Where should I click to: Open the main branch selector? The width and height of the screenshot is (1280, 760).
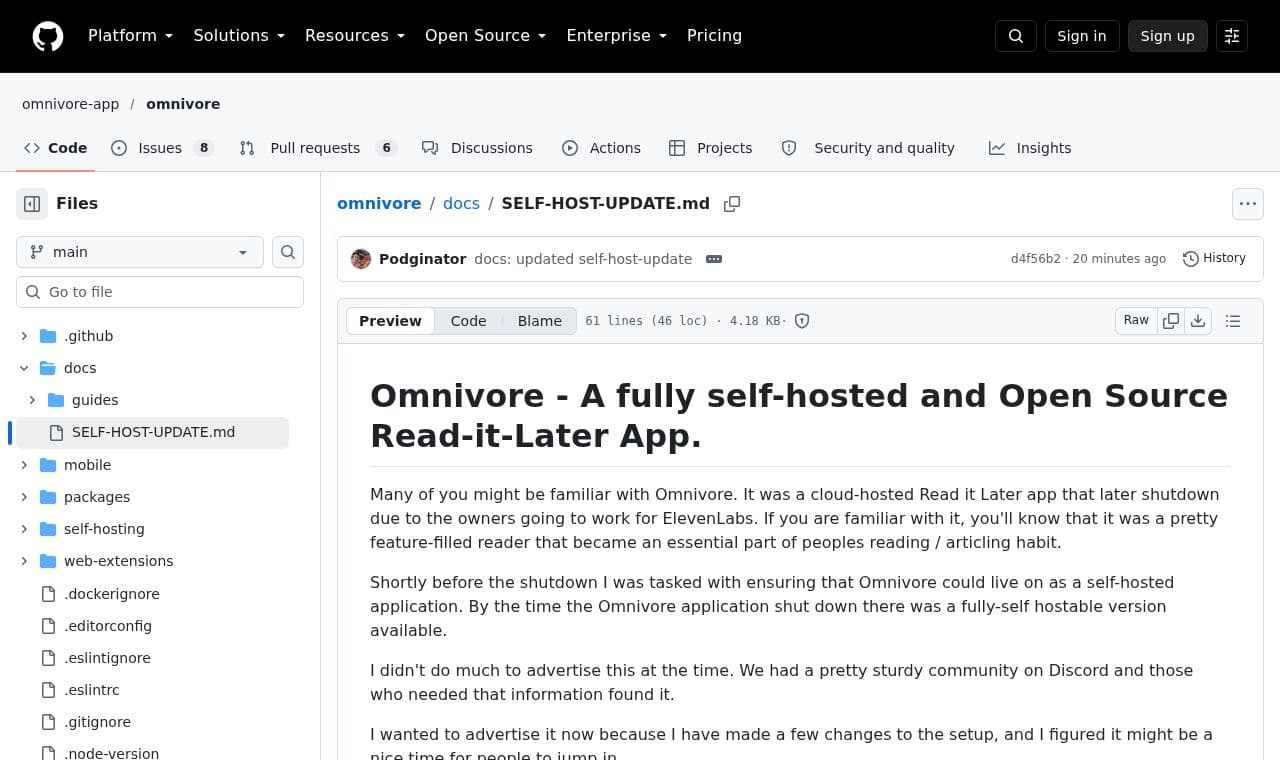coord(140,252)
